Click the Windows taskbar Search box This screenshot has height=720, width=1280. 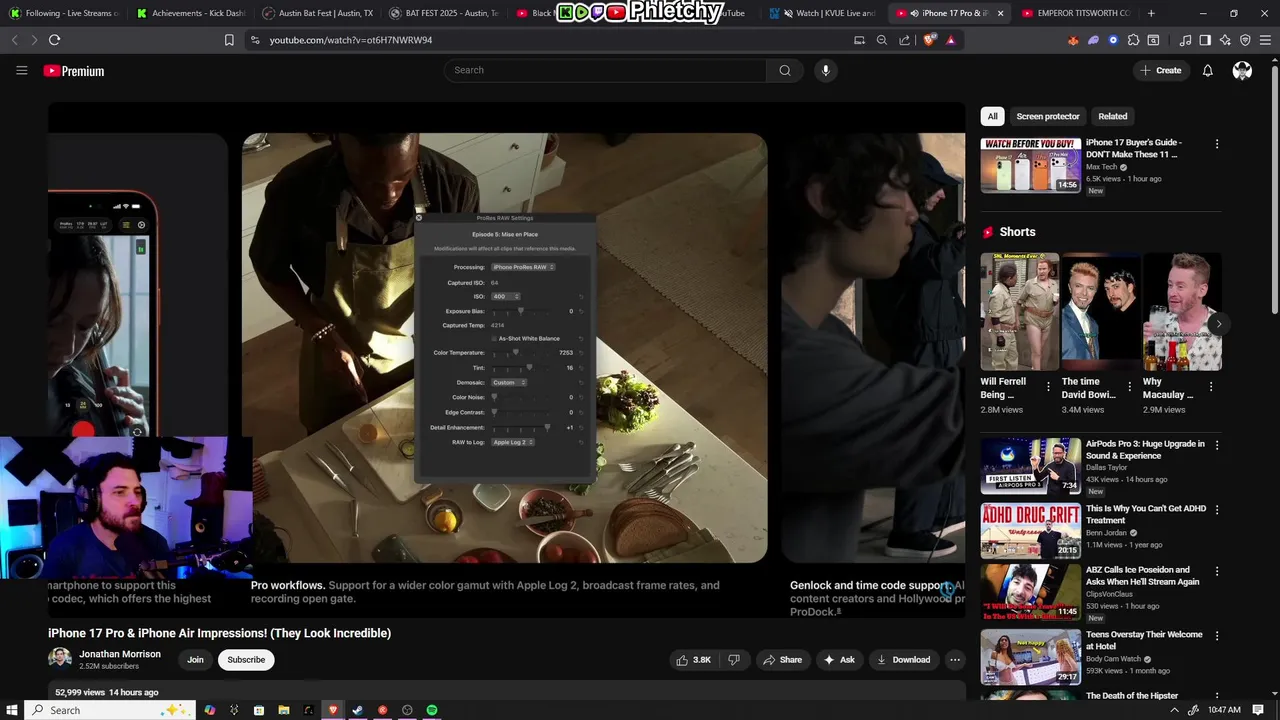click(108, 710)
